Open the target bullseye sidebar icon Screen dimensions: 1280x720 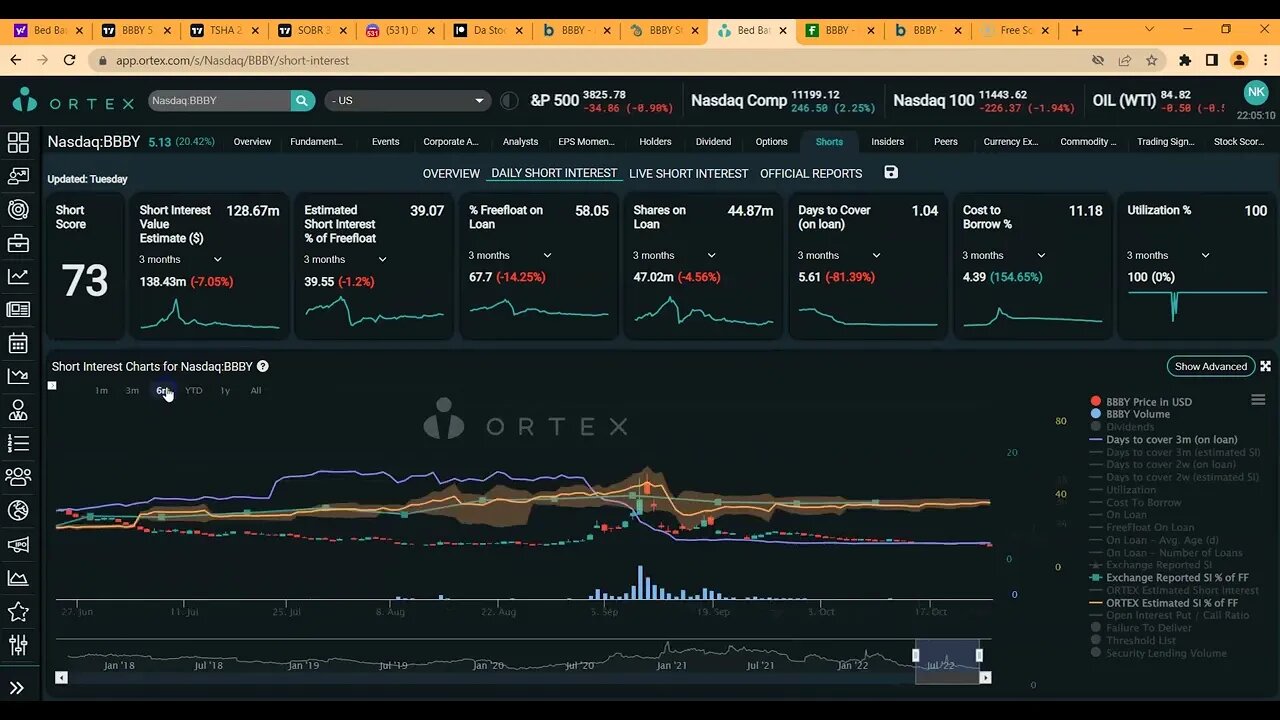(18, 210)
